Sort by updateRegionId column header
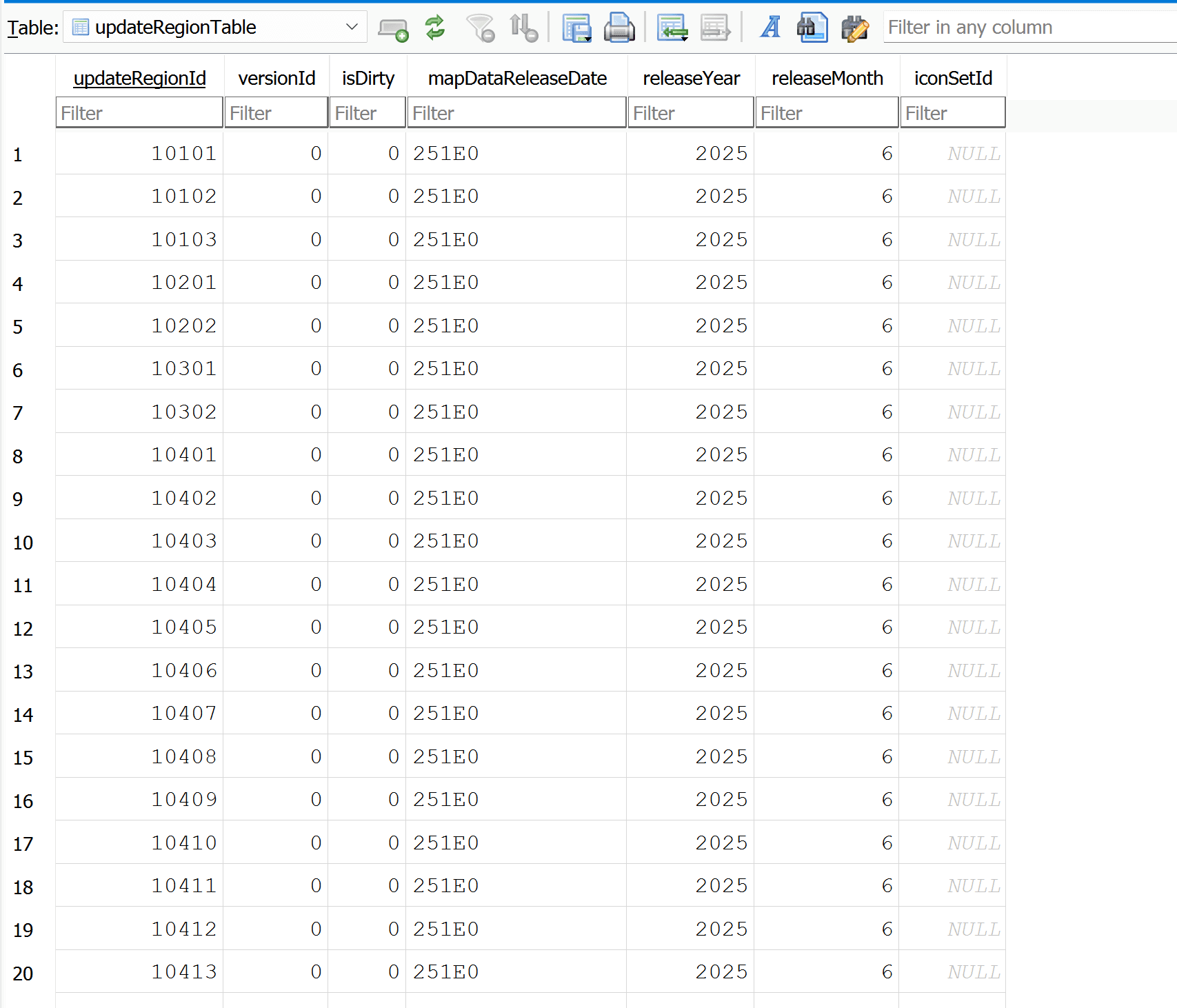The width and height of the screenshot is (1177, 1008). coord(139,79)
